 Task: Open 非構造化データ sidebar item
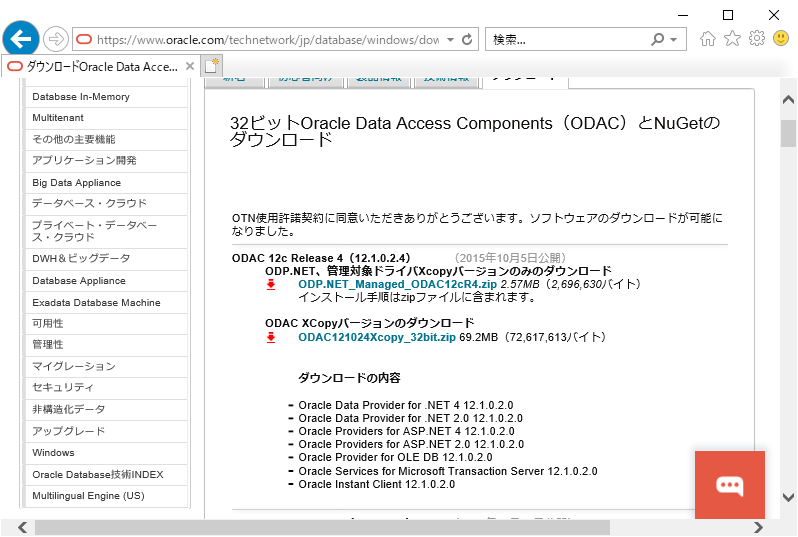click(x=106, y=410)
